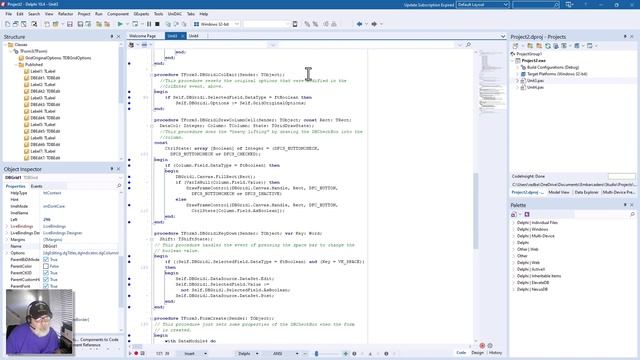Expand Delphi | Multi-Device palette category
Screen dimensions: 640x360
(513, 236)
